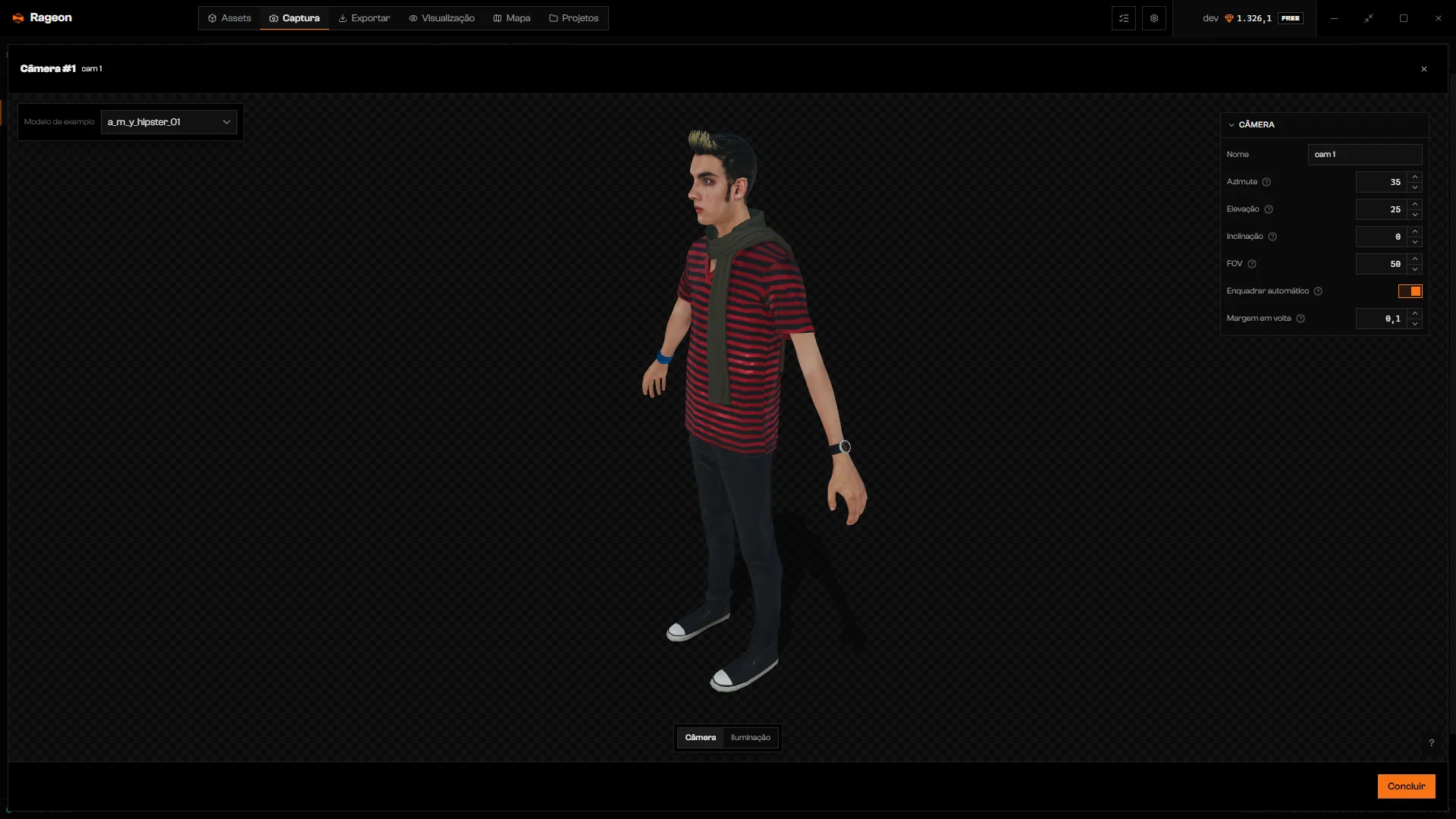The width and height of the screenshot is (1456, 819).
Task: Click the compact window arrows icon
Action: point(1369,18)
